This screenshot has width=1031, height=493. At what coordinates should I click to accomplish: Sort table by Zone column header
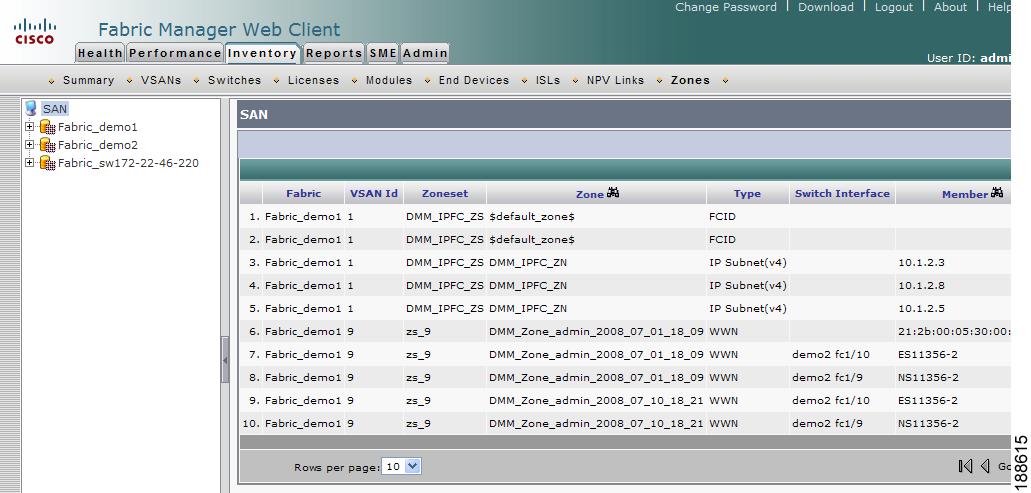point(589,194)
